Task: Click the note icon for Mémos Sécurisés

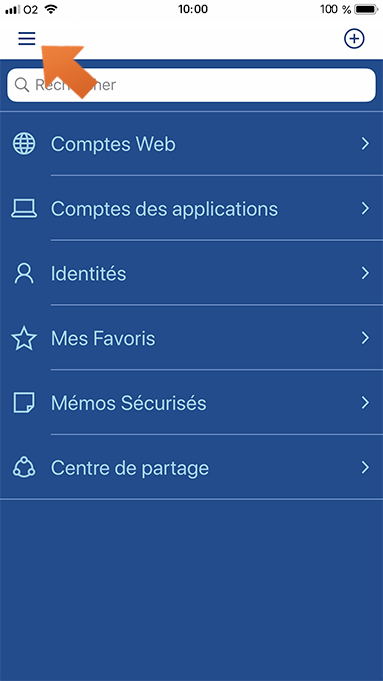Action: (24, 403)
